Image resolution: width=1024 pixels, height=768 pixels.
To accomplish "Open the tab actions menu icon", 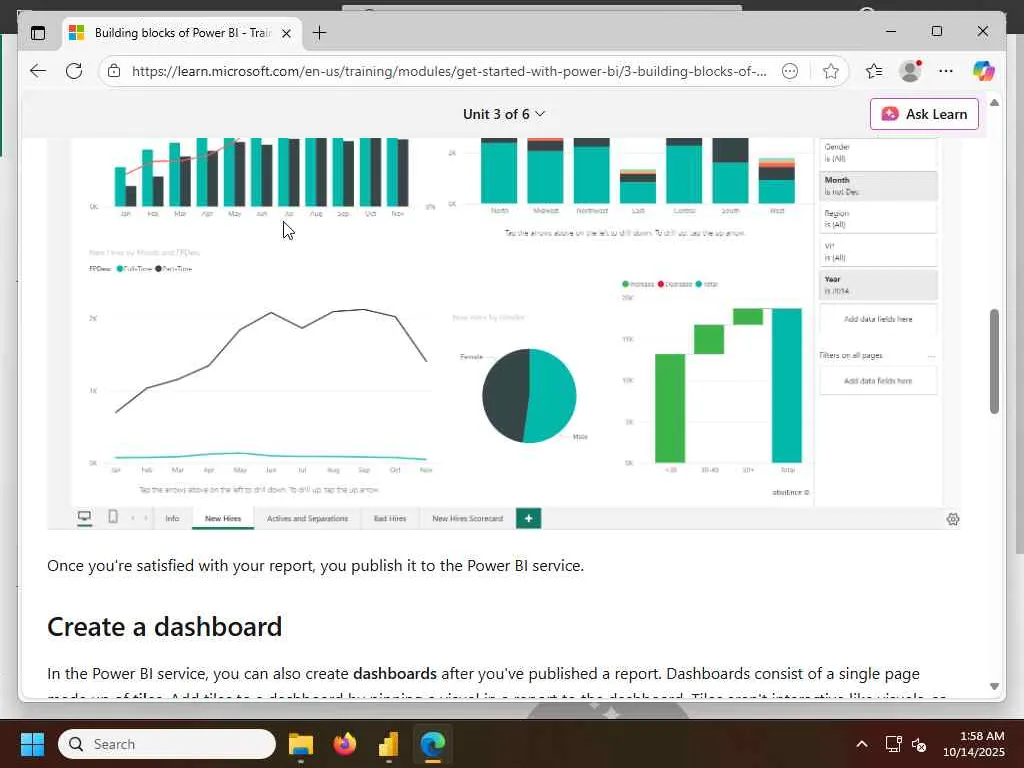I will tap(38, 33).
